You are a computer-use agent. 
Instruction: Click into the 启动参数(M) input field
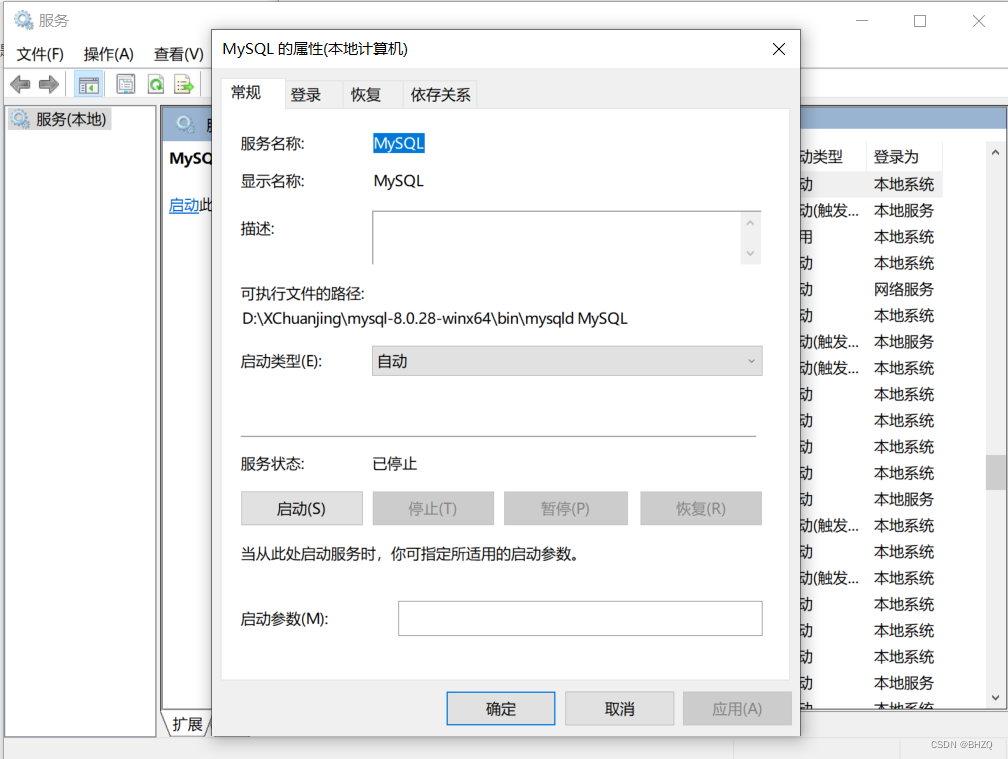click(x=580, y=618)
